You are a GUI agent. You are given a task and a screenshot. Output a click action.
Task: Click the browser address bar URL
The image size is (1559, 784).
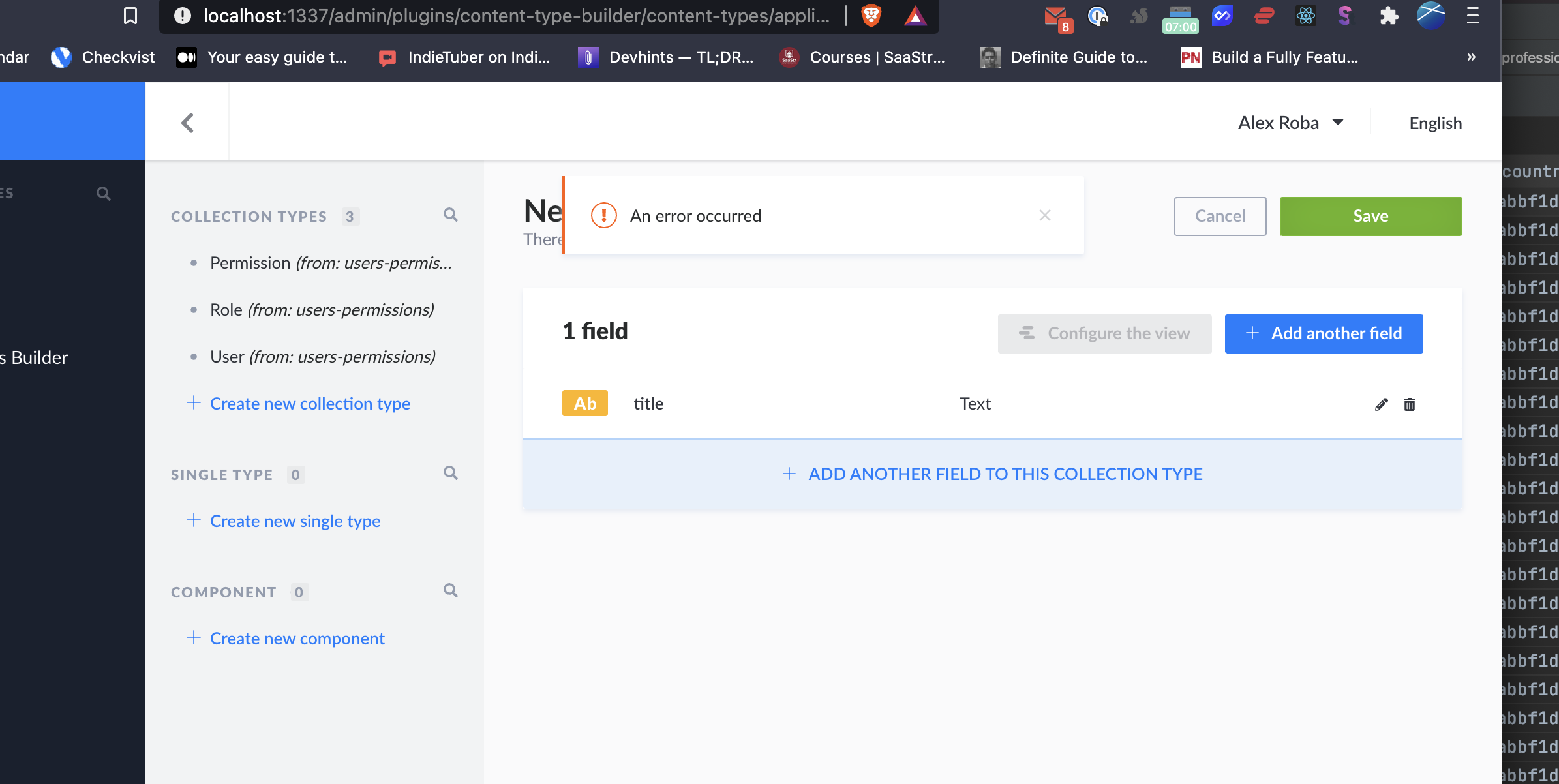pyautogui.click(x=517, y=16)
